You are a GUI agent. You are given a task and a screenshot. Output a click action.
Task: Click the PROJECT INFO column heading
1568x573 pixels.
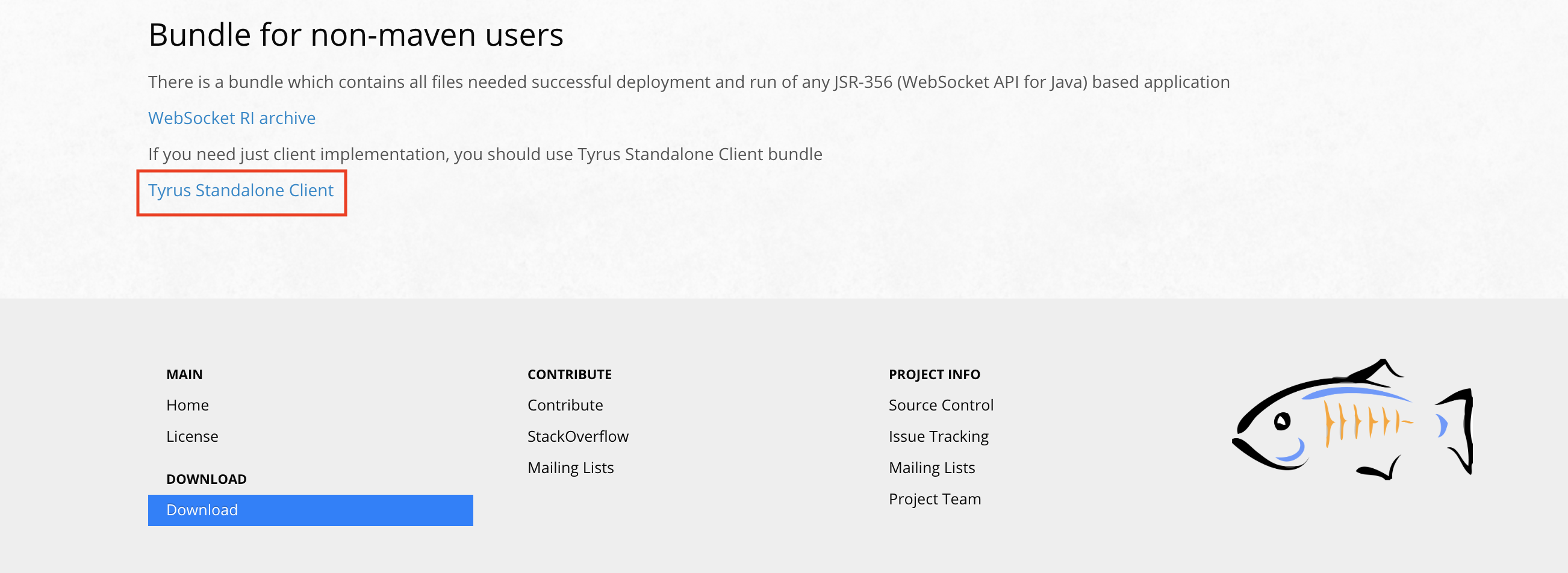[934, 375]
